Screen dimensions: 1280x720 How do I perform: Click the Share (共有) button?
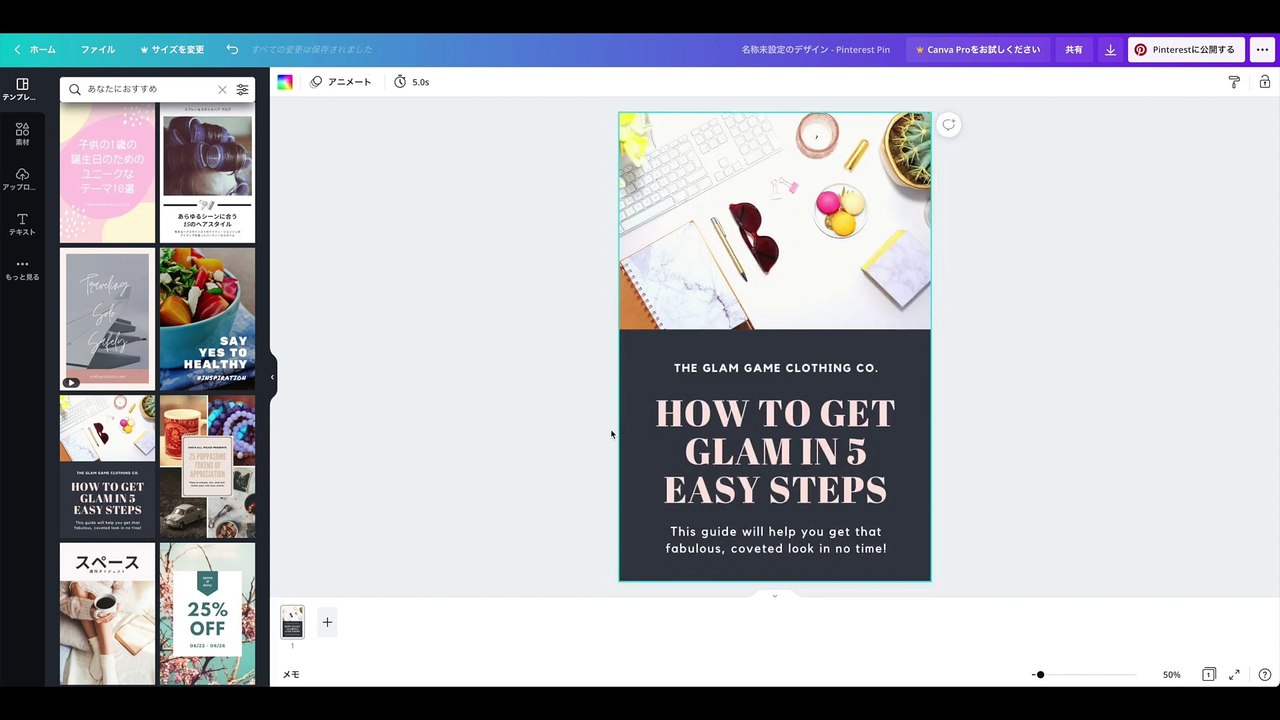coord(1073,49)
